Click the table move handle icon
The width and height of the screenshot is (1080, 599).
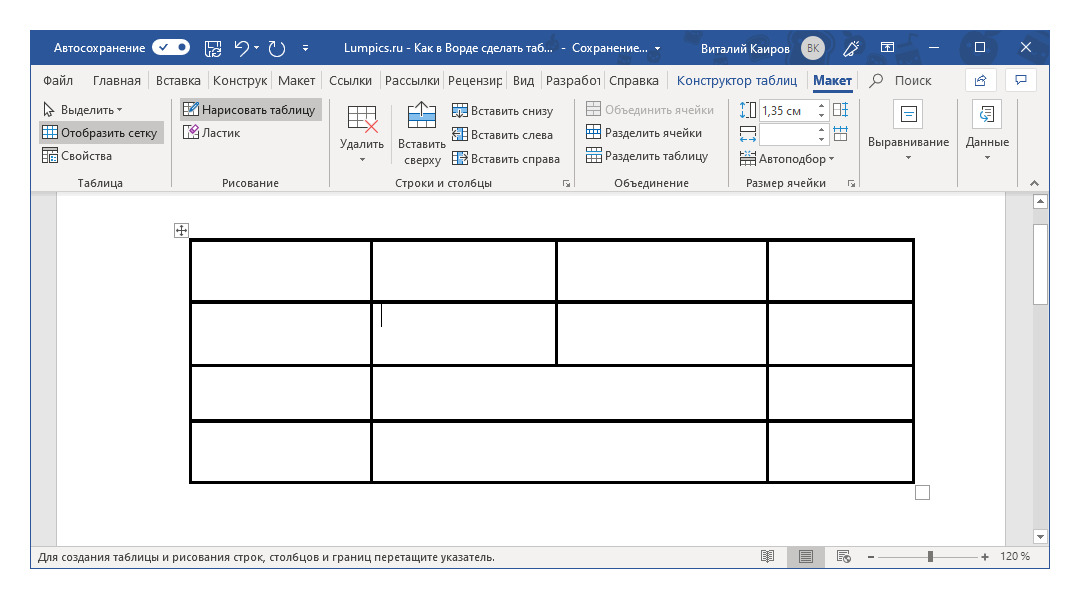point(181,231)
